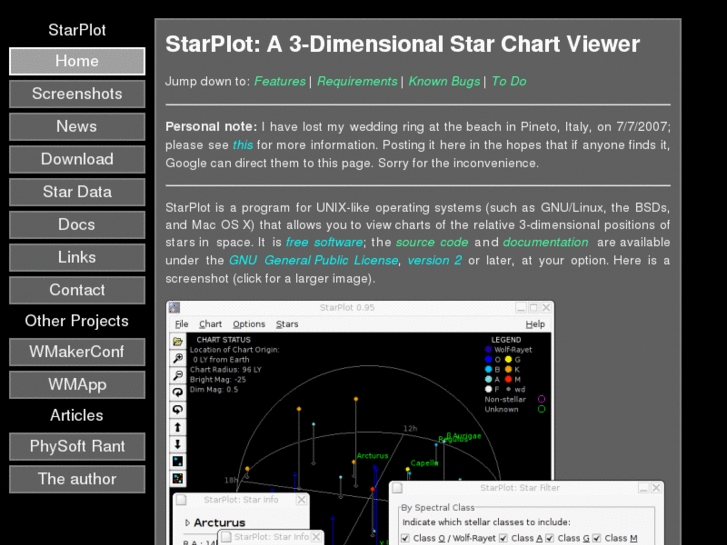
Task: Click the star field icon with blue dots
Action: pos(178,461)
